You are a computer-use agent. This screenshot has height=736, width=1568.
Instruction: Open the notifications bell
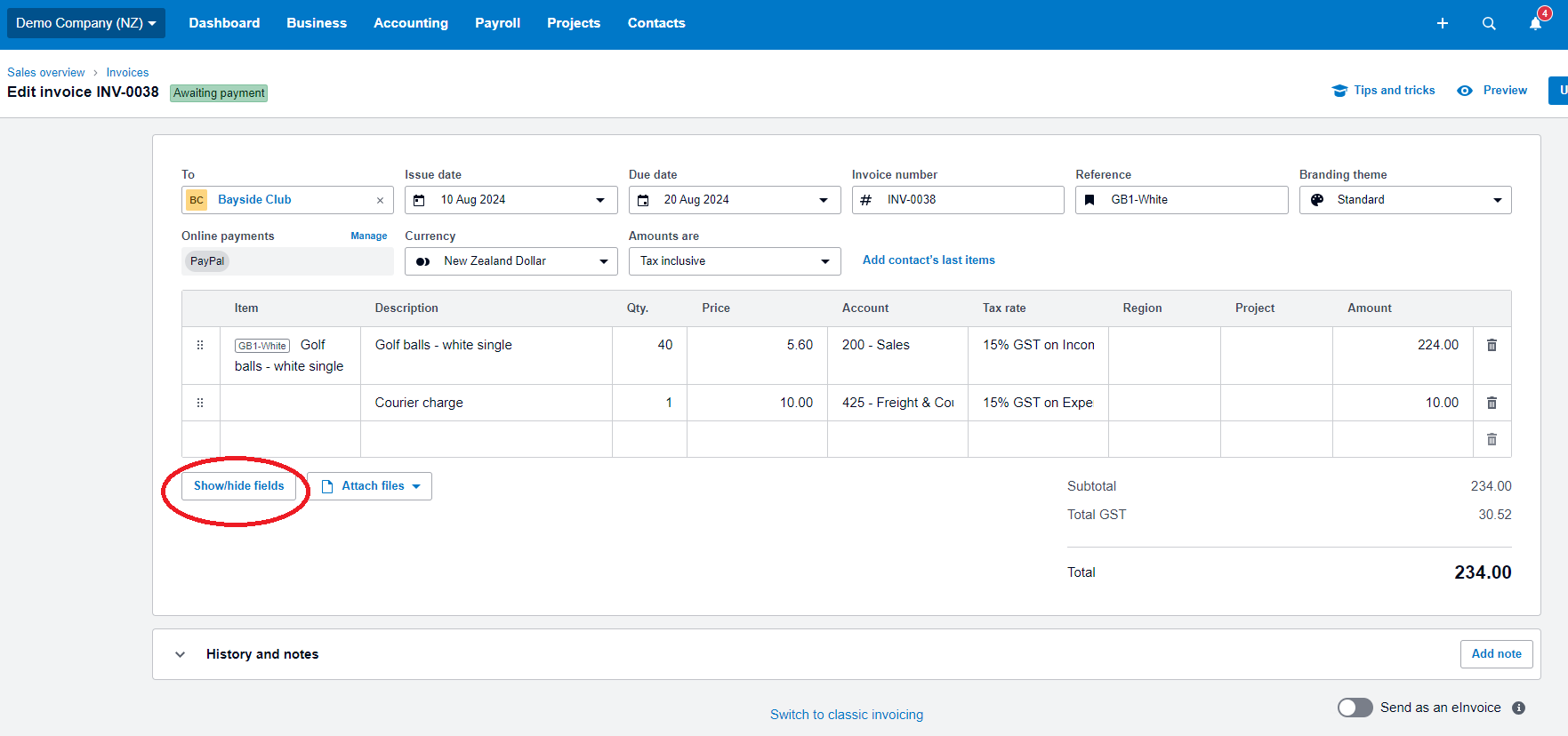tap(1535, 23)
